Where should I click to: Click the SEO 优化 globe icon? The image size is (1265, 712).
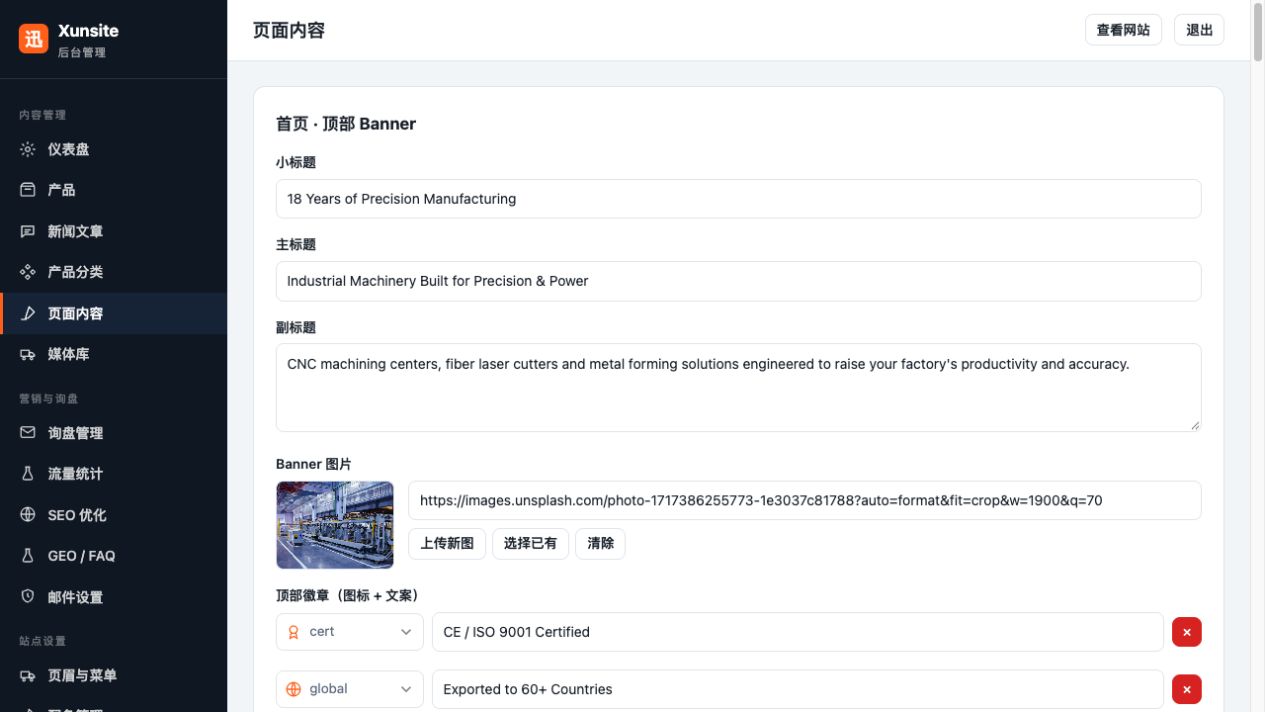pos(28,515)
